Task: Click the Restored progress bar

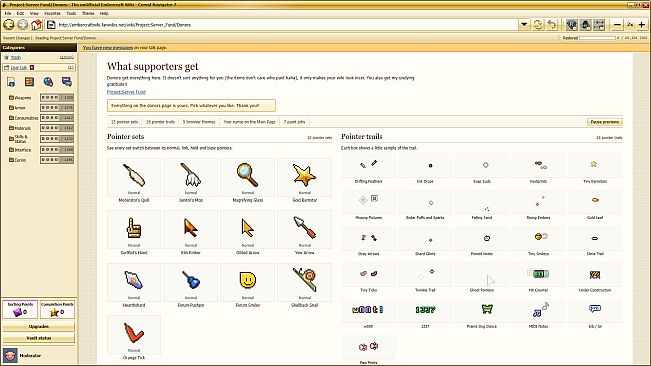Action: click(x=597, y=38)
